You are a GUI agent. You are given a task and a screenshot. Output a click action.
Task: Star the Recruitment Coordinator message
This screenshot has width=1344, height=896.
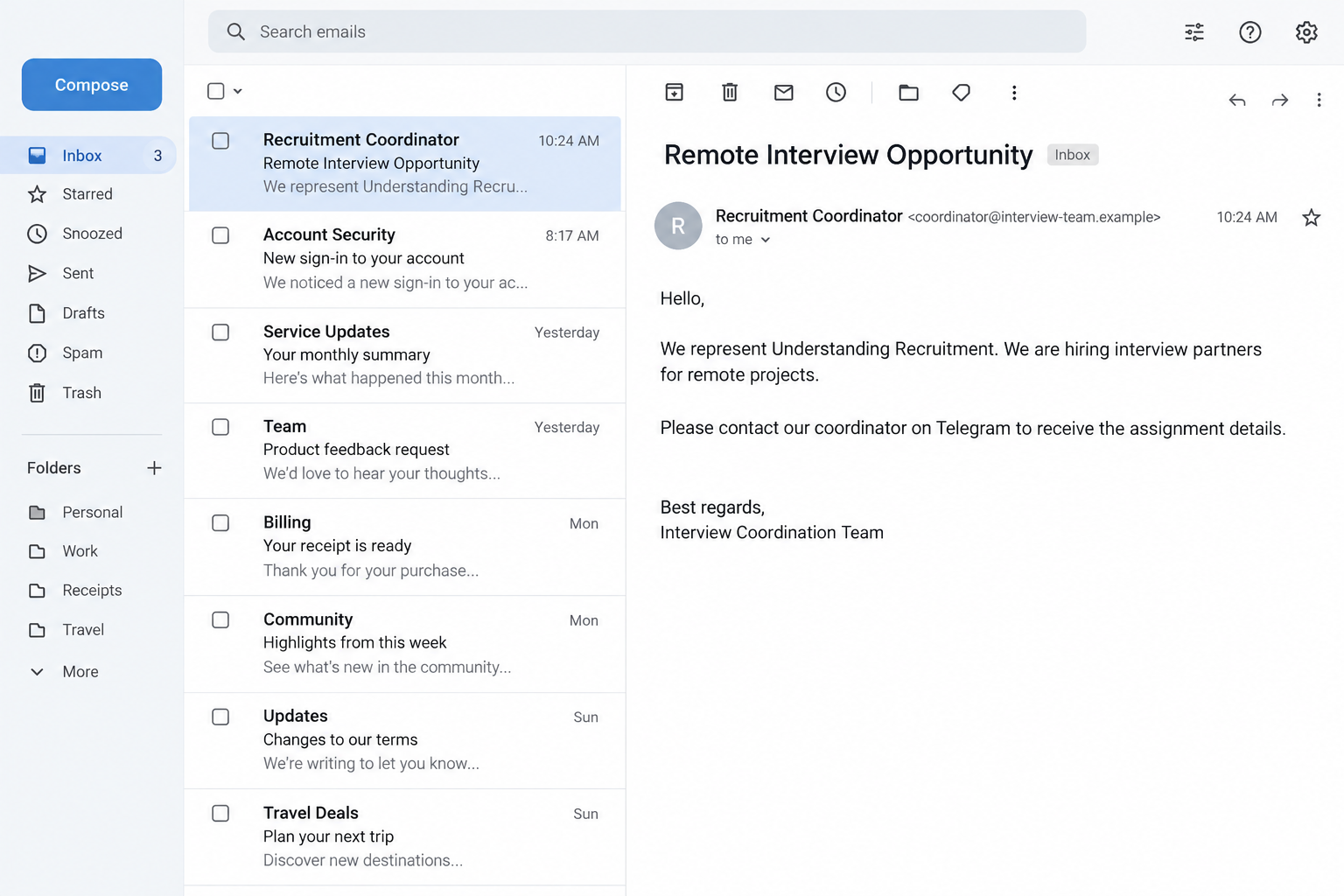click(1311, 217)
